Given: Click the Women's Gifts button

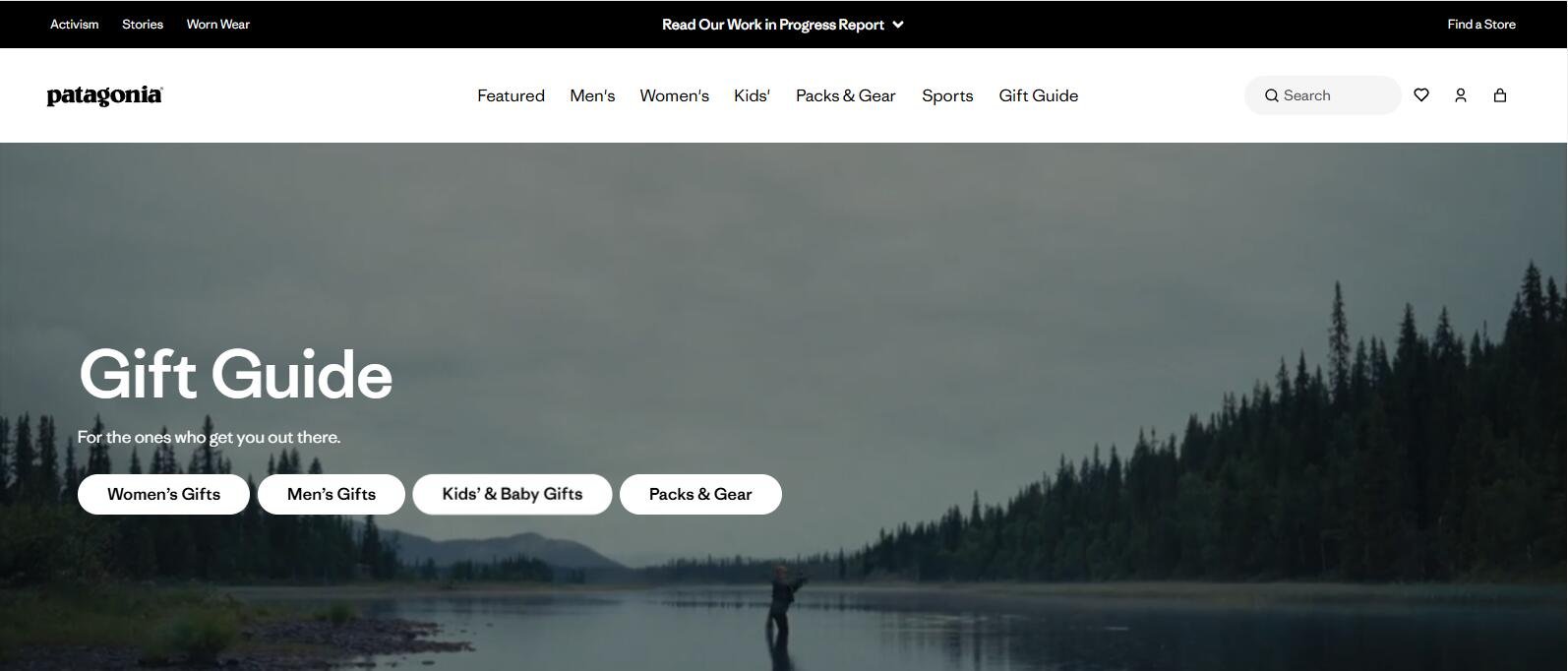Looking at the screenshot, I should tap(163, 494).
